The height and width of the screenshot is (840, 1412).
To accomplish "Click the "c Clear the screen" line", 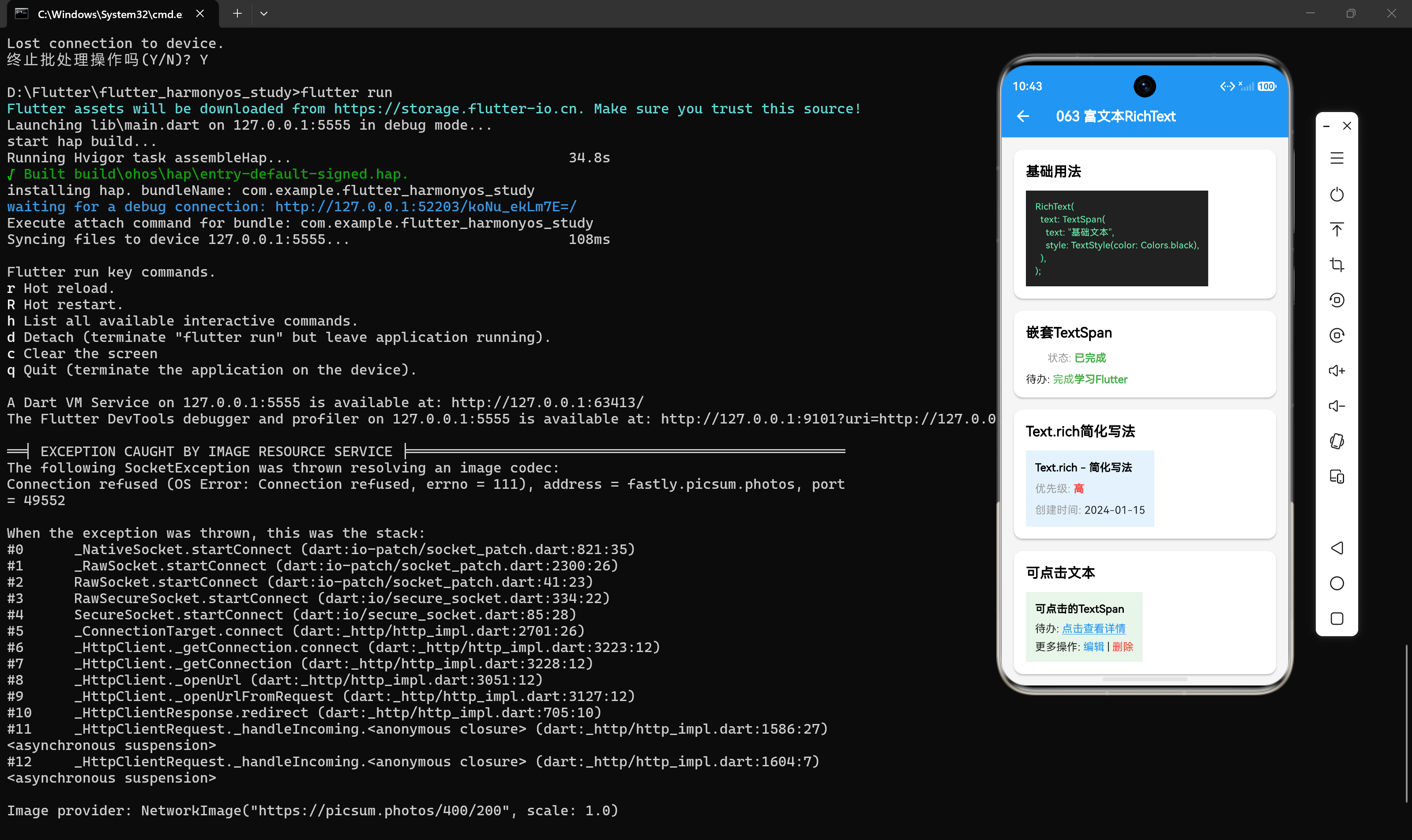I will pos(82,354).
